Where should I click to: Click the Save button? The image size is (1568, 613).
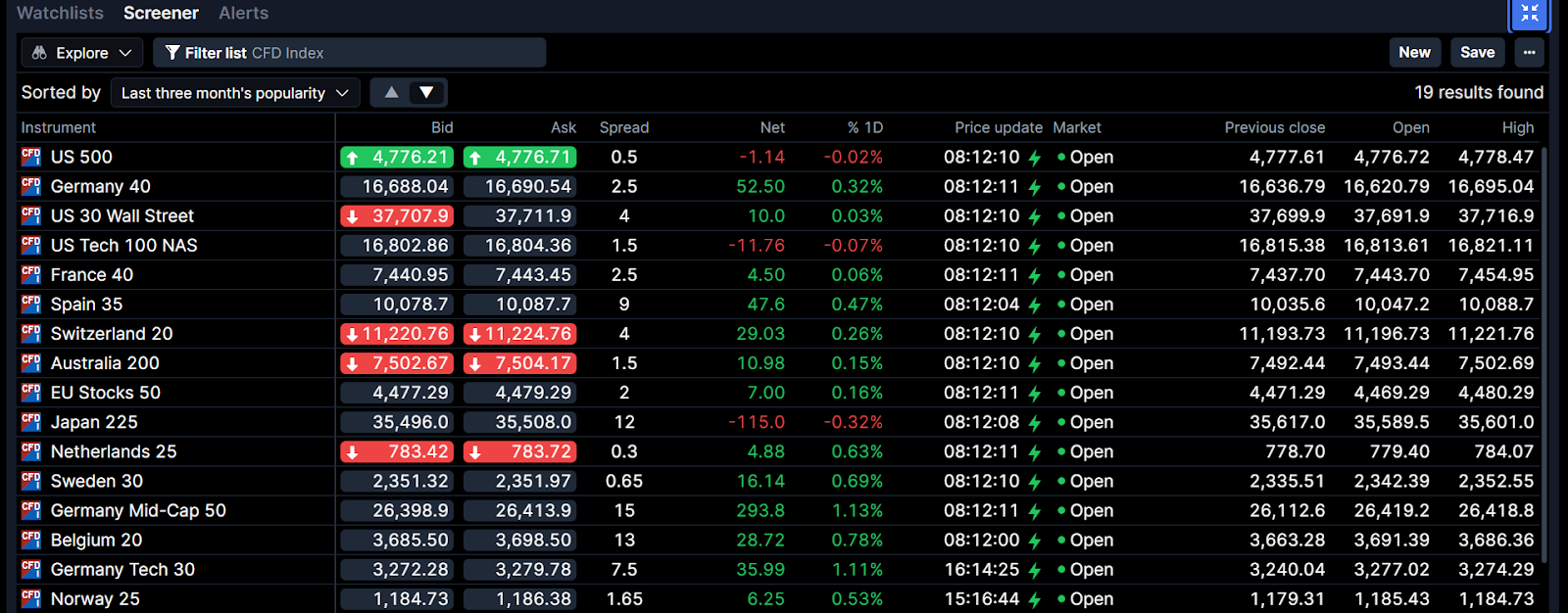click(x=1477, y=53)
